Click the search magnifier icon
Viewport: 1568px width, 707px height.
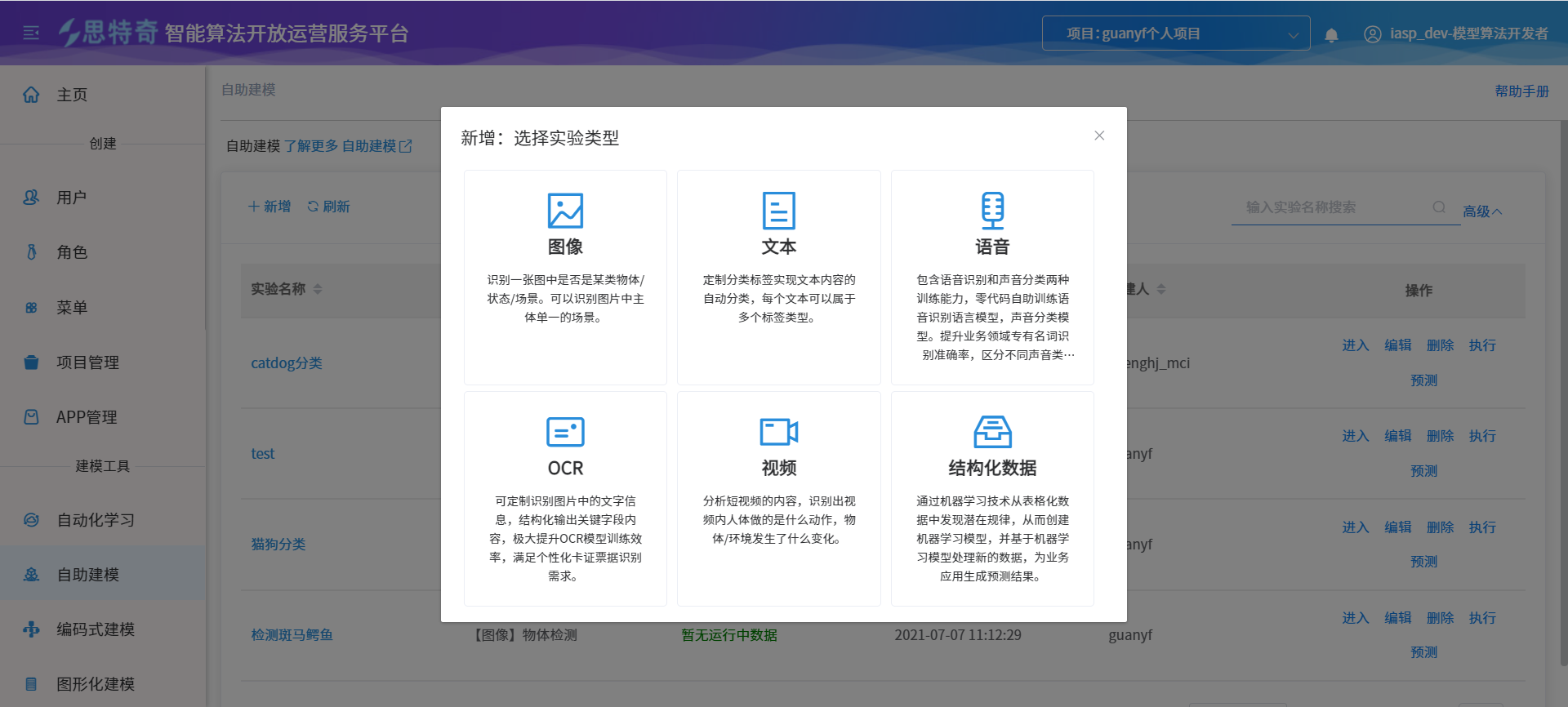(x=1439, y=207)
